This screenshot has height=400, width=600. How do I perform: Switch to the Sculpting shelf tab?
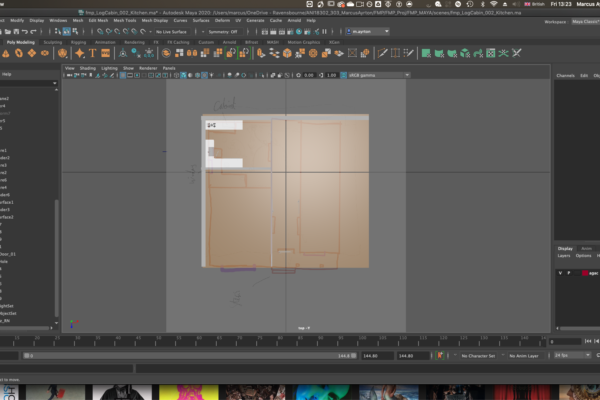(52, 42)
